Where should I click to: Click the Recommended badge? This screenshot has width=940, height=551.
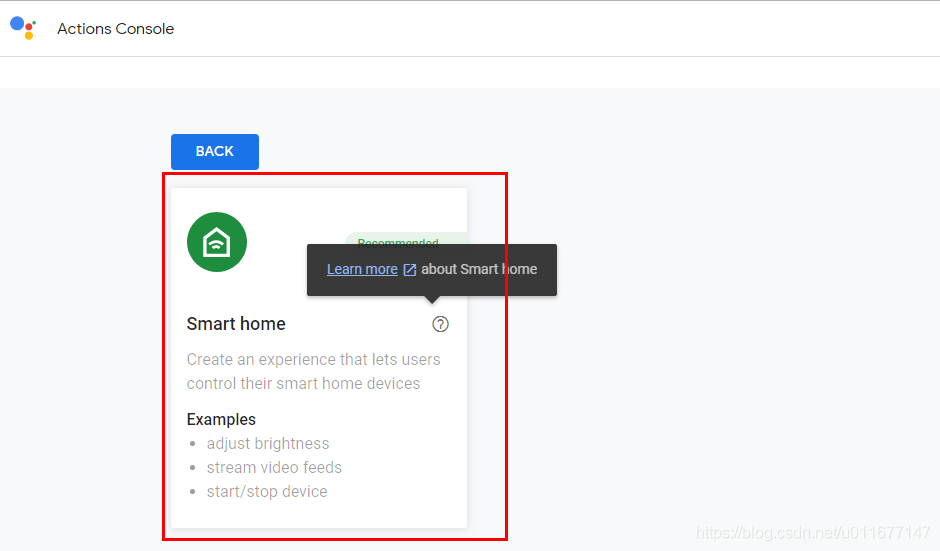(406, 239)
